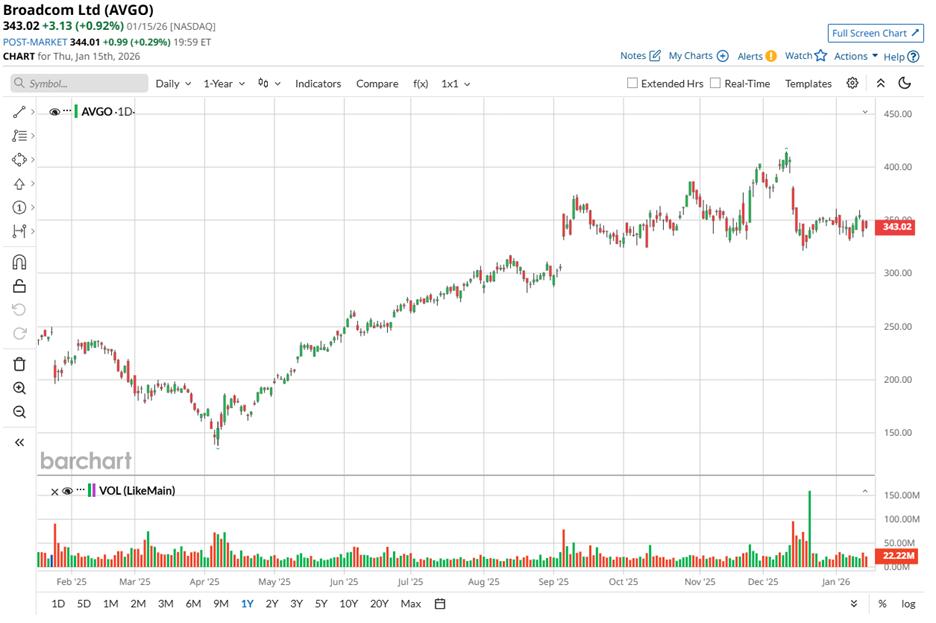The height and width of the screenshot is (623, 936).
Task: Zoom in on the chart
Action: pyautogui.click(x=19, y=388)
